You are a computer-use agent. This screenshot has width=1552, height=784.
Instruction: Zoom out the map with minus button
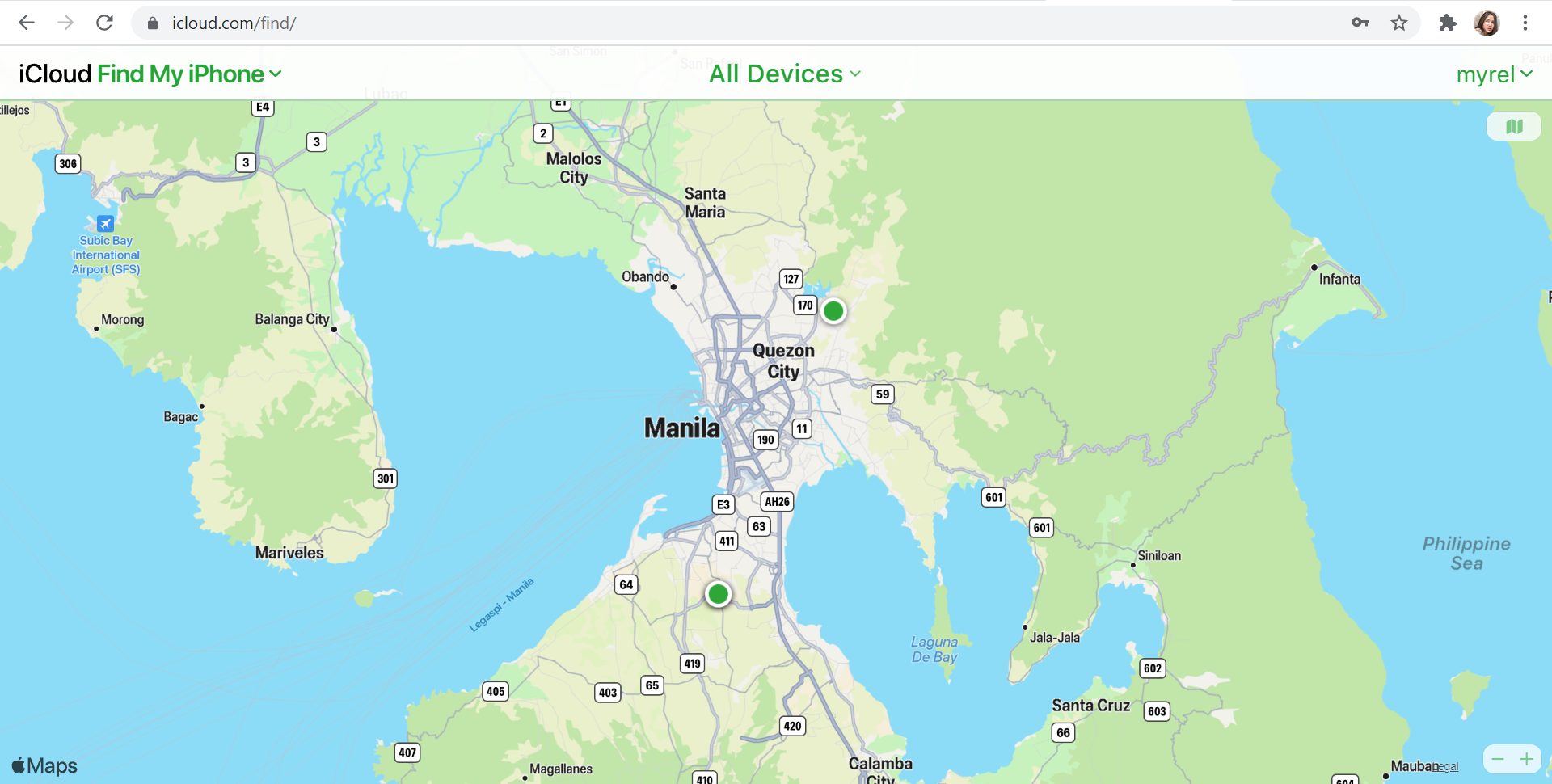tap(1498, 759)
